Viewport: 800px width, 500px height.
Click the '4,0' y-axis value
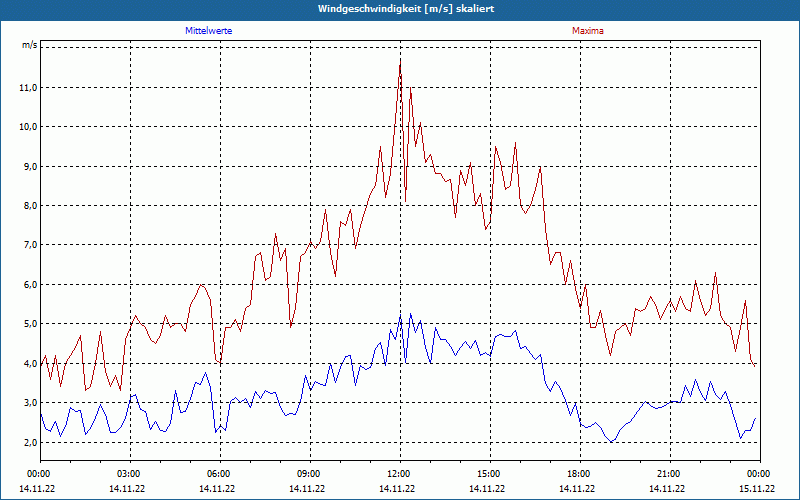[31, 363]
